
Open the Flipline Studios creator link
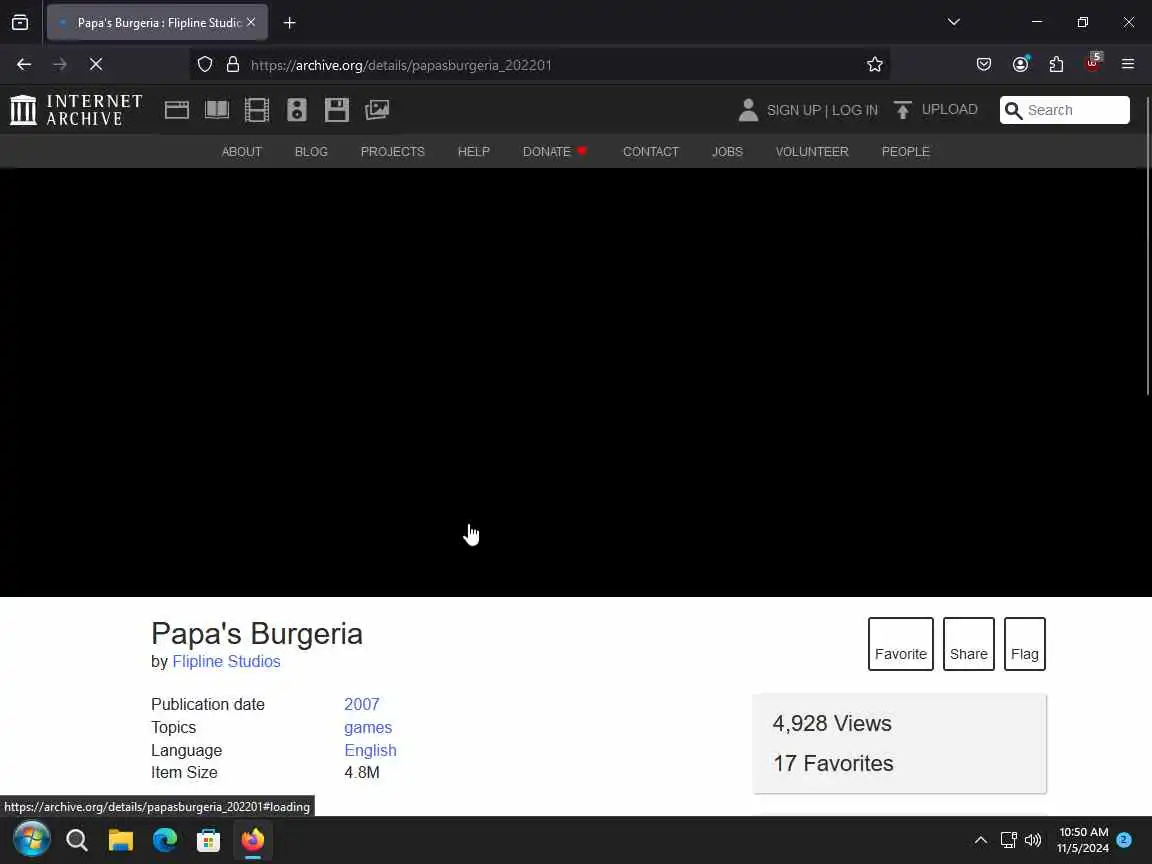(x=226, y=661)
